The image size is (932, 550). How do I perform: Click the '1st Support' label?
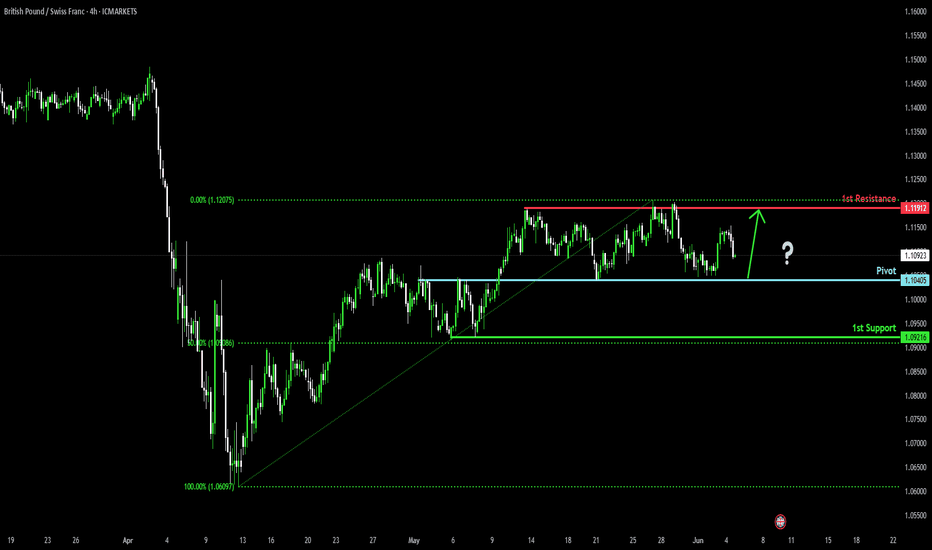coord(874,328)
